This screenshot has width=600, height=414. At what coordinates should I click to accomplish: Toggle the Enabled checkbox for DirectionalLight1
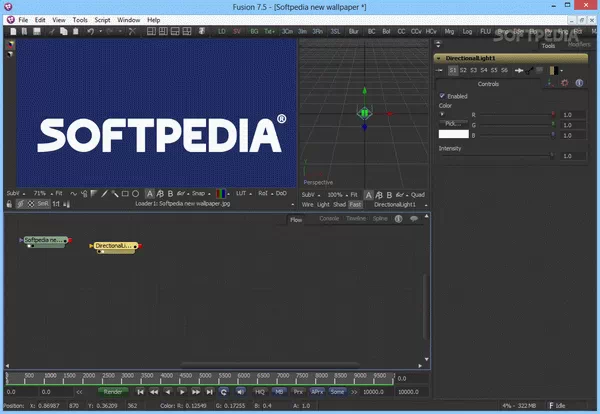tap(444, 96)
